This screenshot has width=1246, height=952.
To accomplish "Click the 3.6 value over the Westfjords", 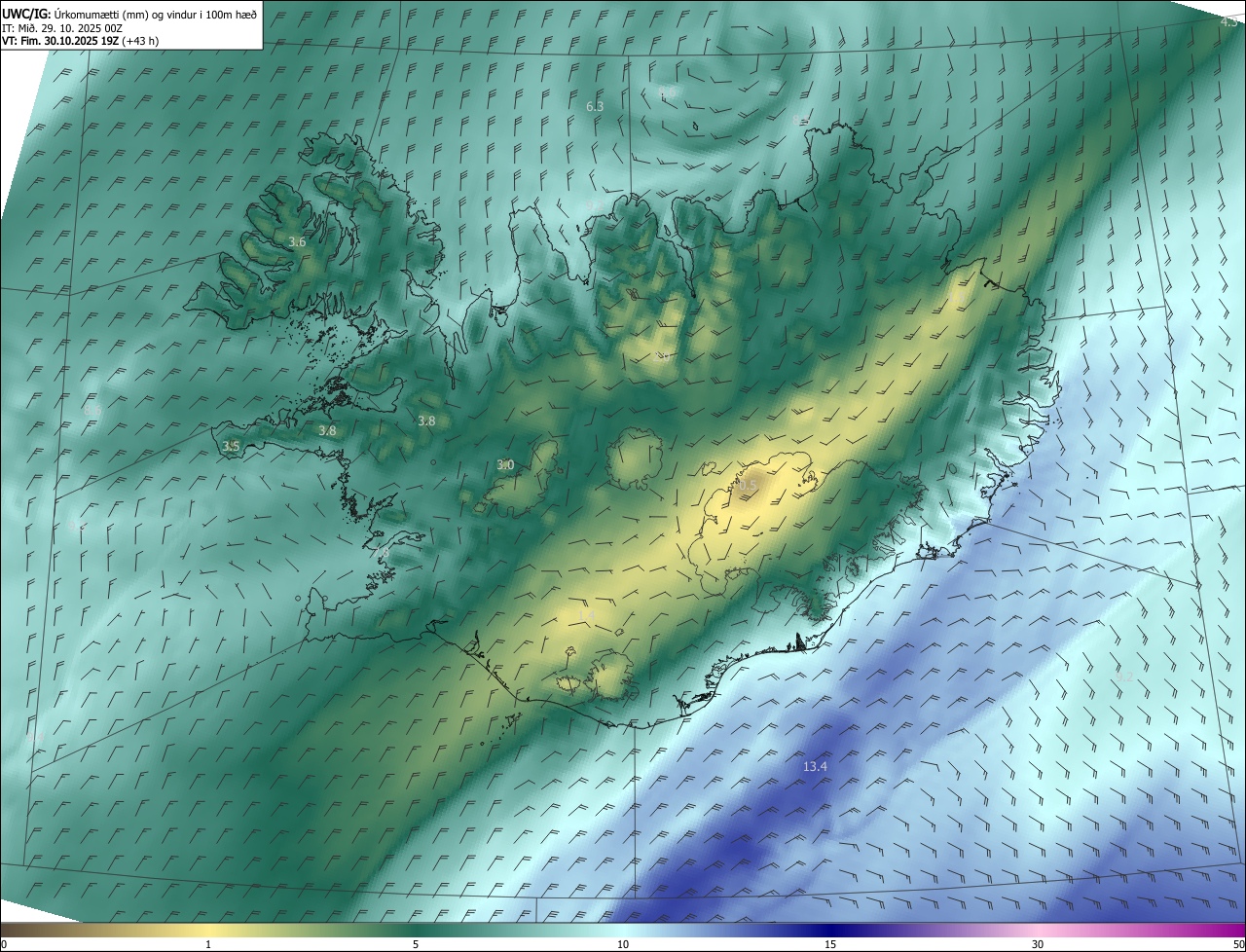I will coord(297,241).
